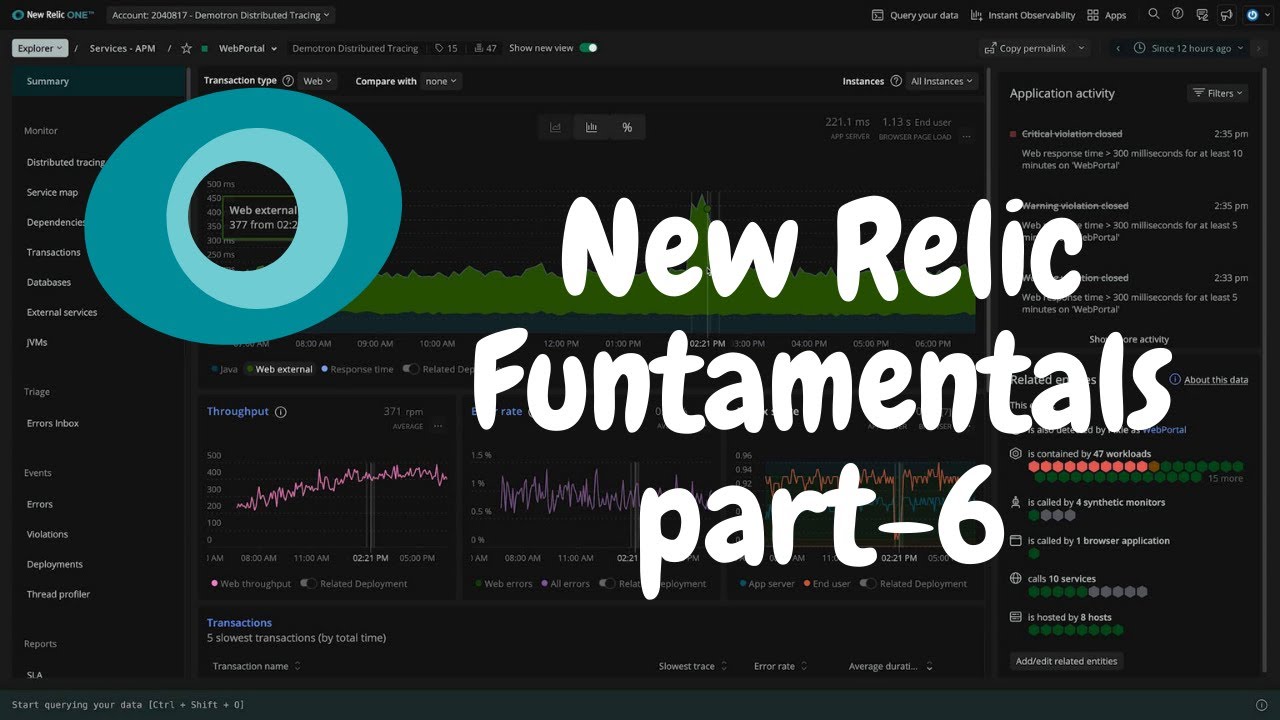Open the Apps launcher

(1106, 15)
